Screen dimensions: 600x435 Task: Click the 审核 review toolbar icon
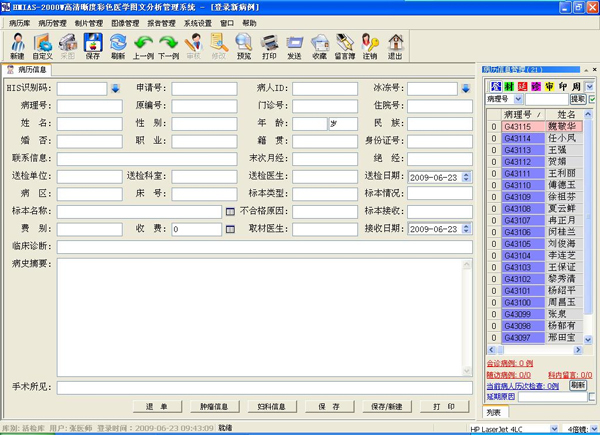point(194,46)
